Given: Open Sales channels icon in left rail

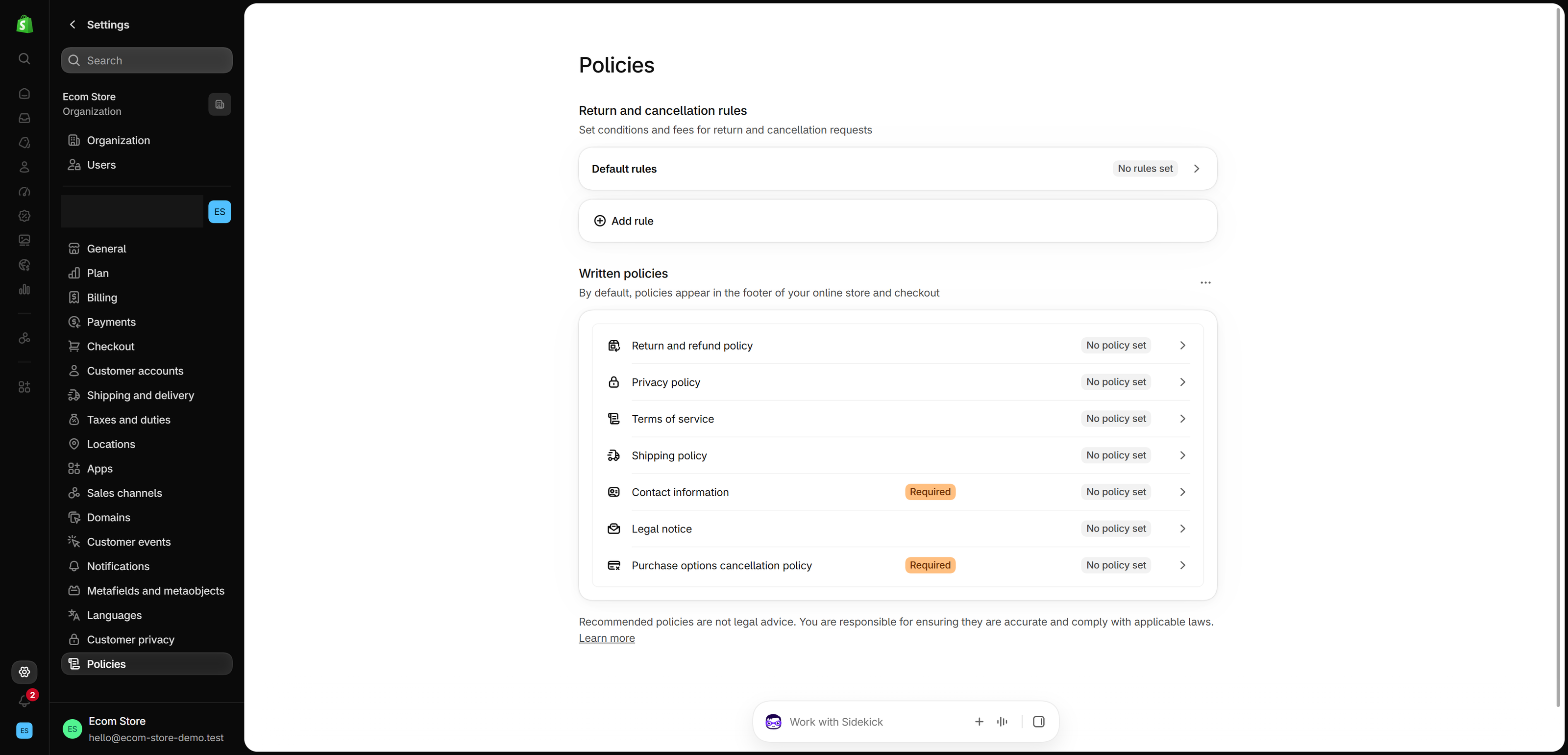Looking at the screenshot, I should 24,338.
